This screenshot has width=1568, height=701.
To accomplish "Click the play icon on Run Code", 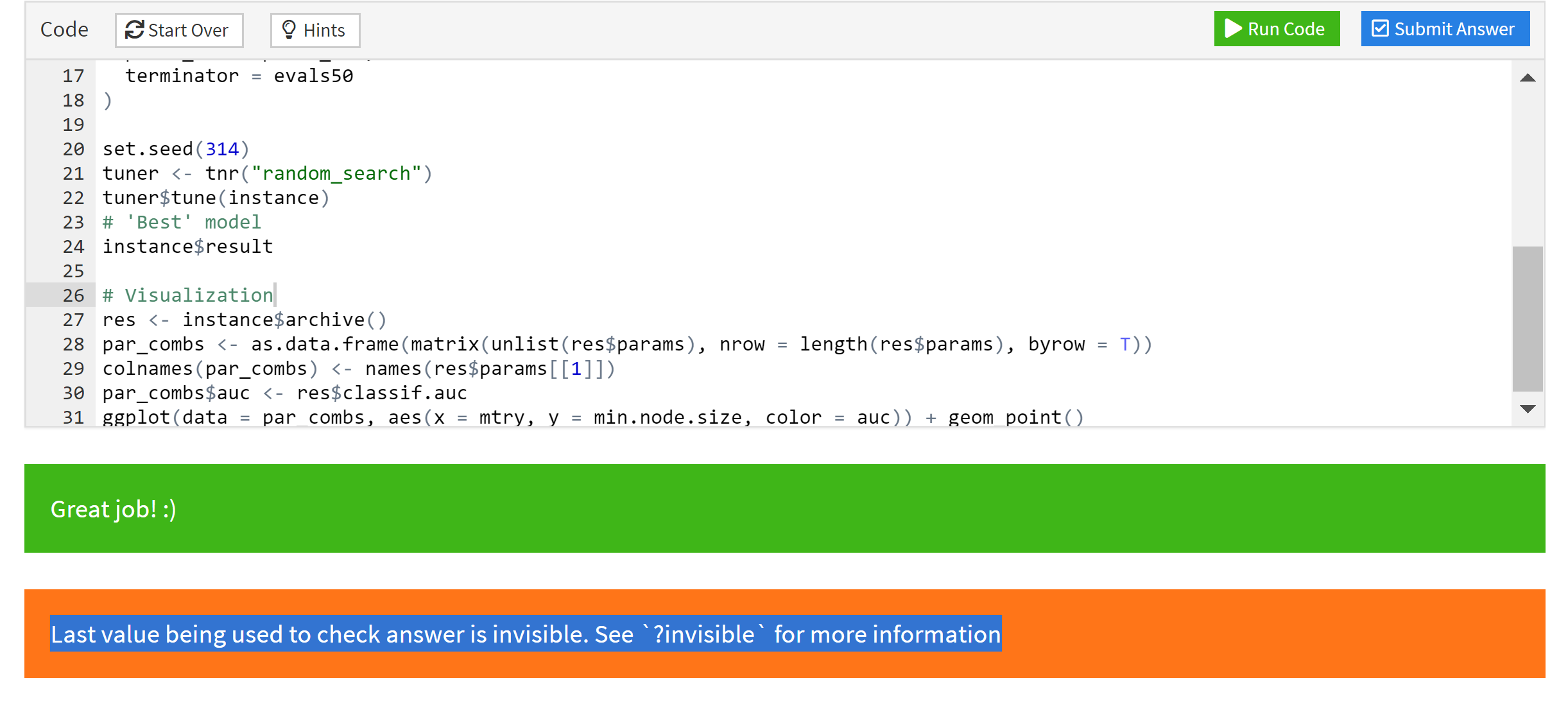I will coord(1234,28).
